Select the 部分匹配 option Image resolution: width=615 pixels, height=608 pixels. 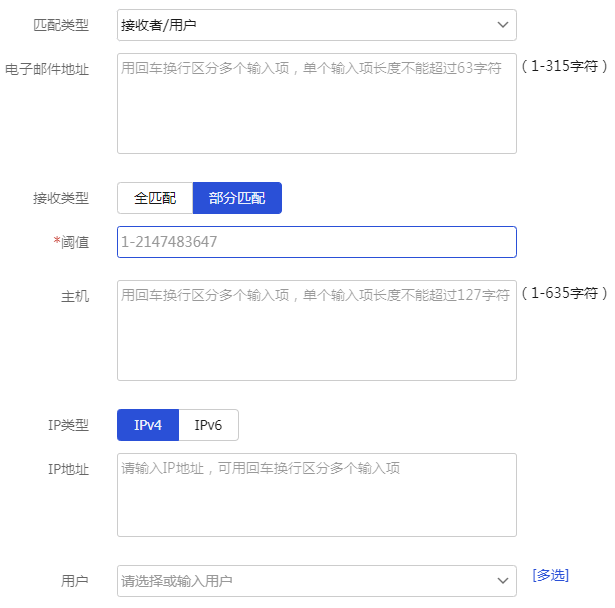[237, 198]
